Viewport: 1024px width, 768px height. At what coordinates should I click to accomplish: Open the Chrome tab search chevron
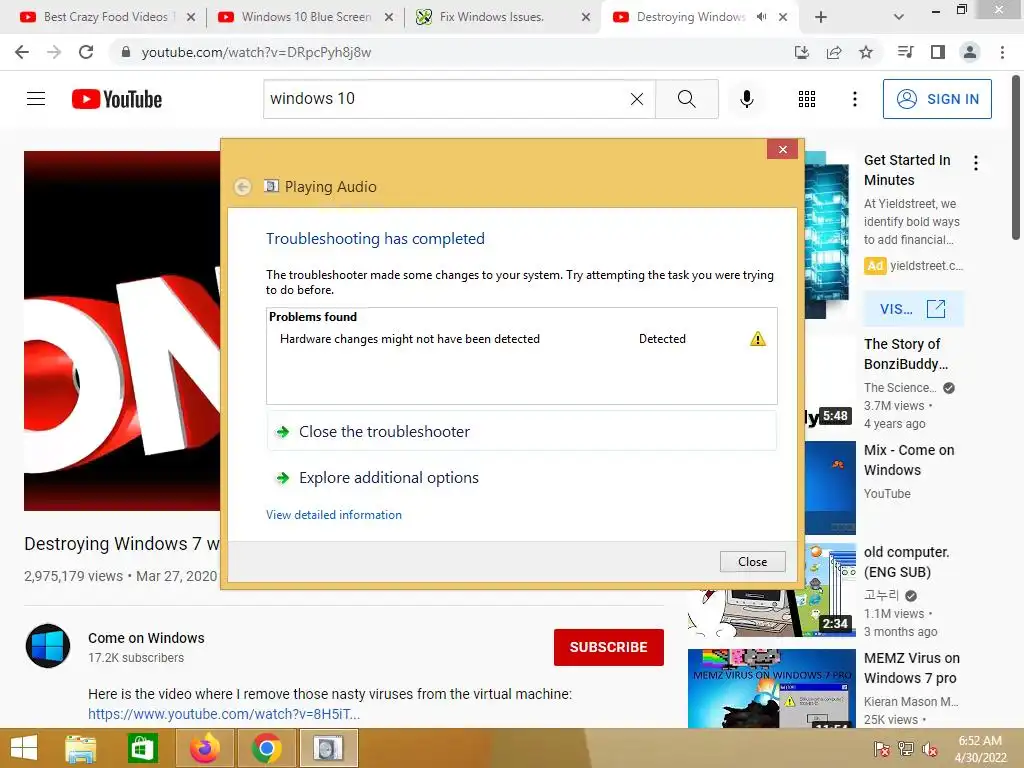(899, 17)
